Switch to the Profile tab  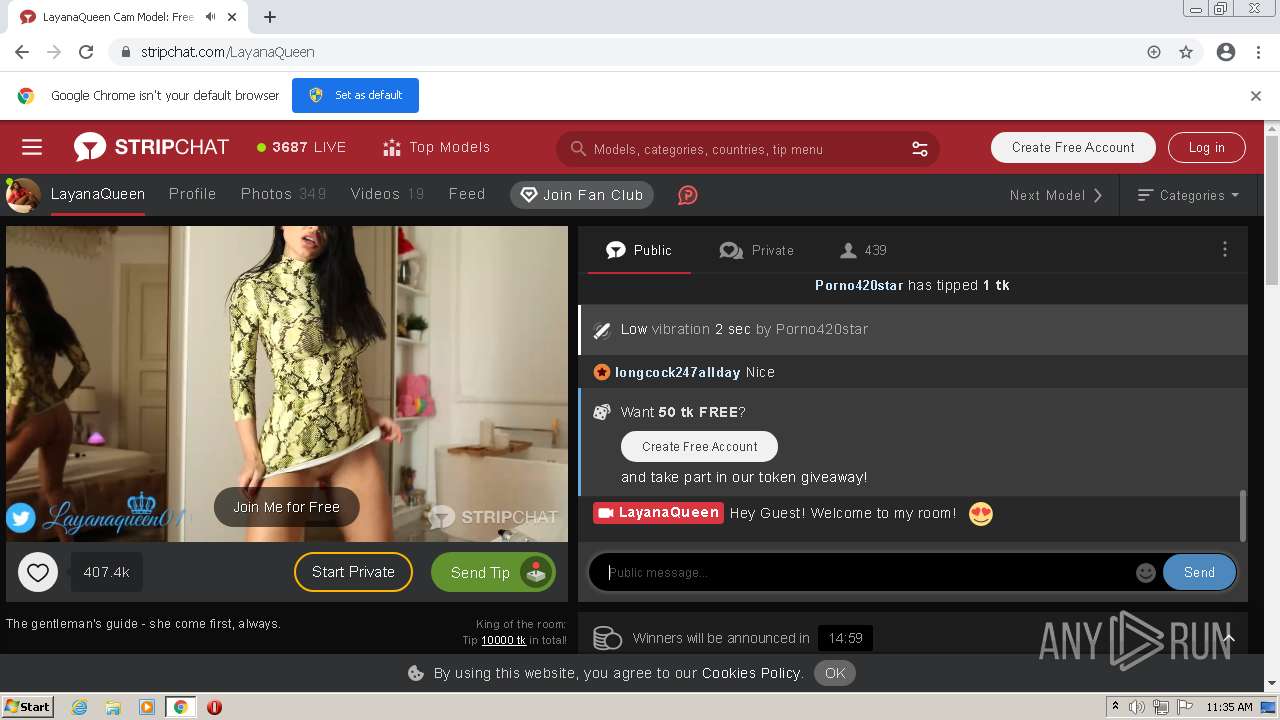click(192, 194)
